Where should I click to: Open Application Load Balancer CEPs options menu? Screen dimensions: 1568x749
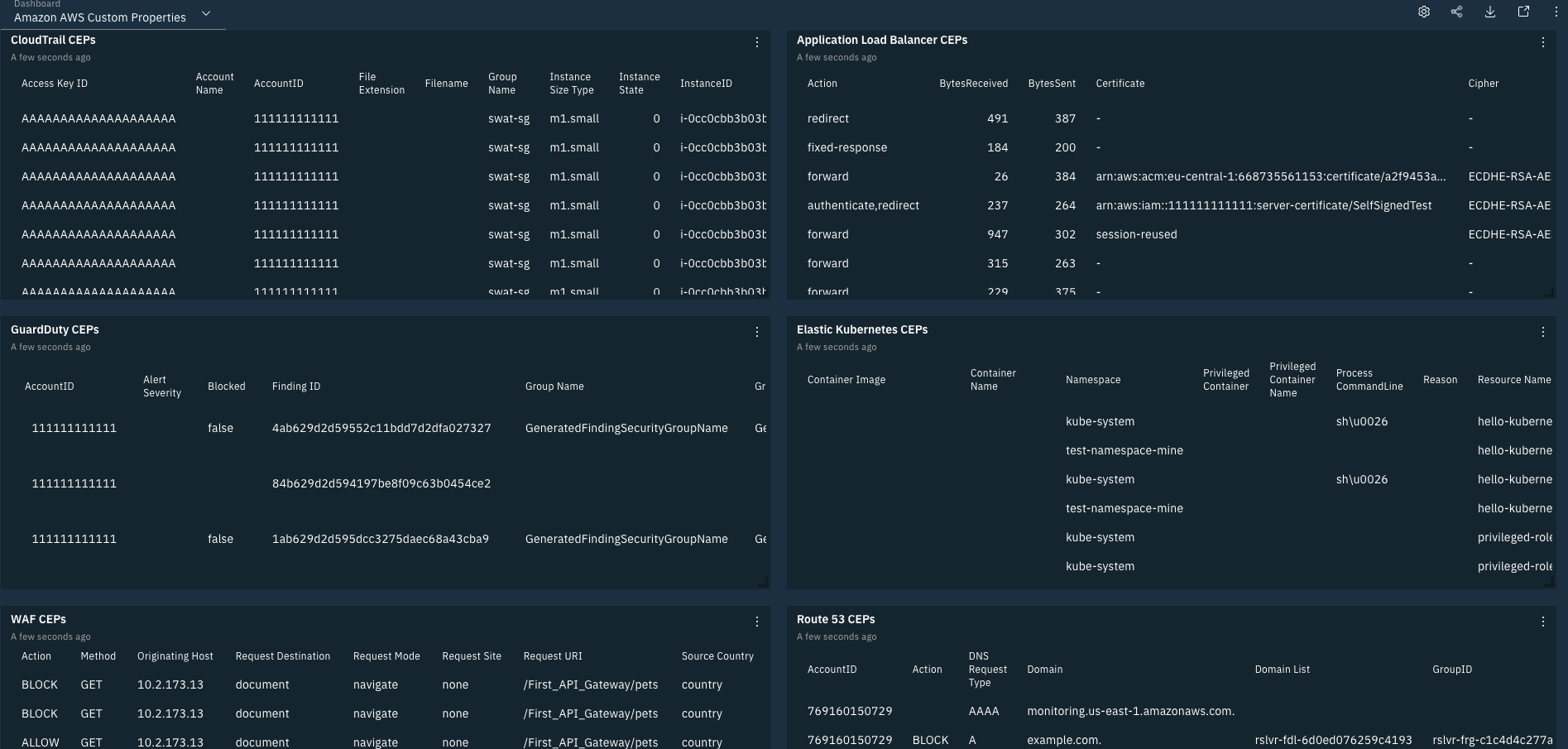pyautogui.click(x=1542, y=42)
